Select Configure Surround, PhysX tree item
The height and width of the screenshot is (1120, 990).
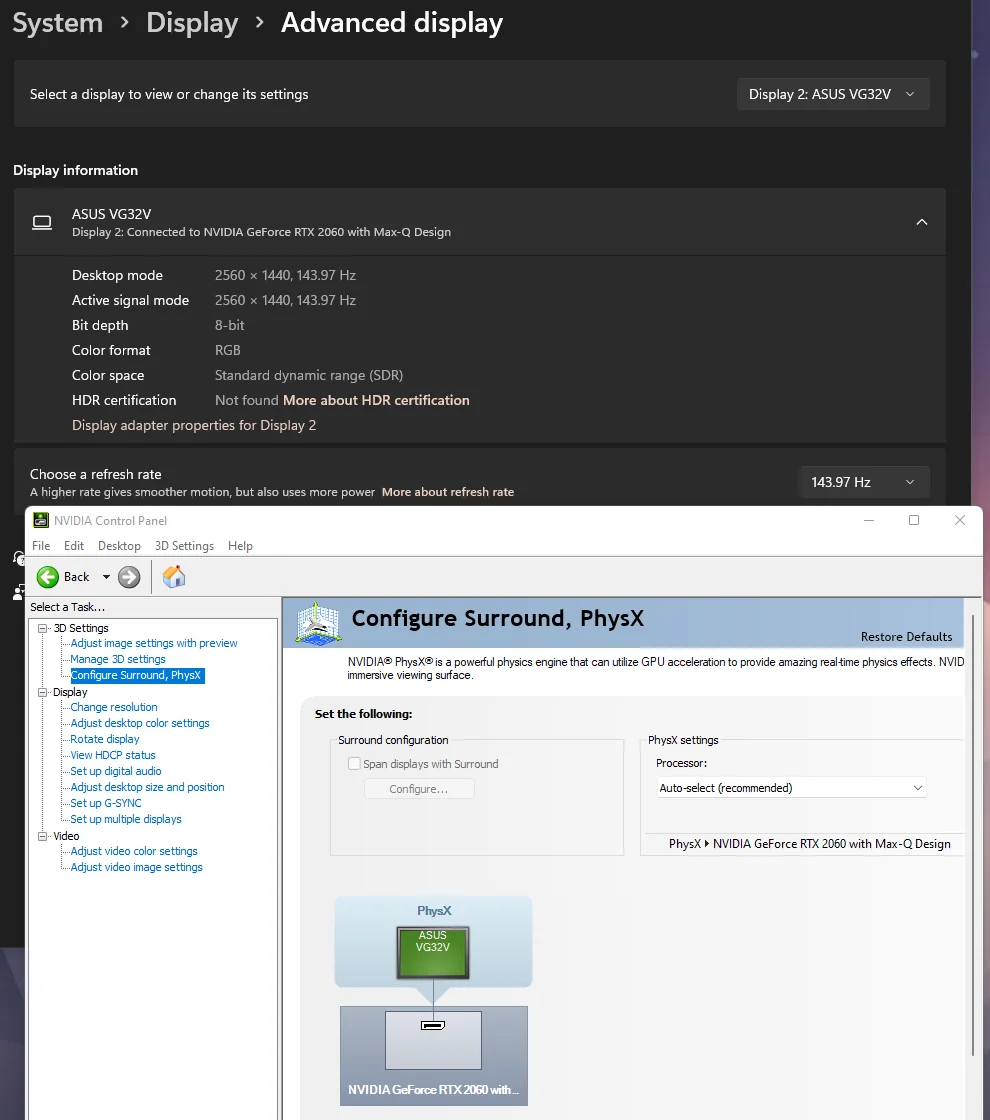[x=137, y=676]
